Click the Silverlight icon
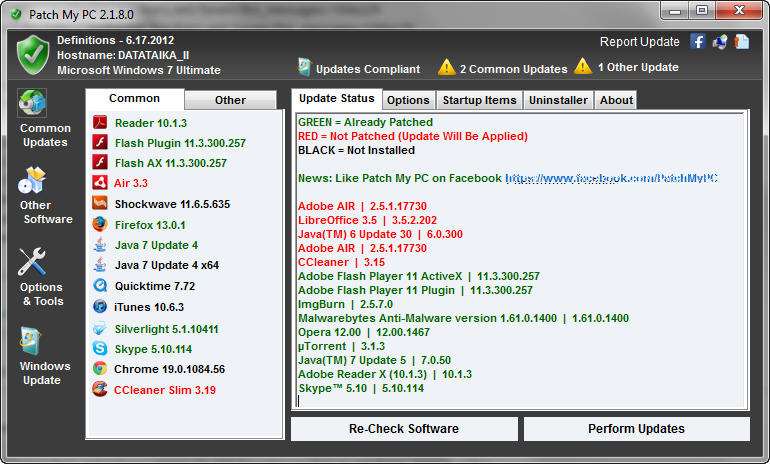The image size is (770, 464). point(100,328)
